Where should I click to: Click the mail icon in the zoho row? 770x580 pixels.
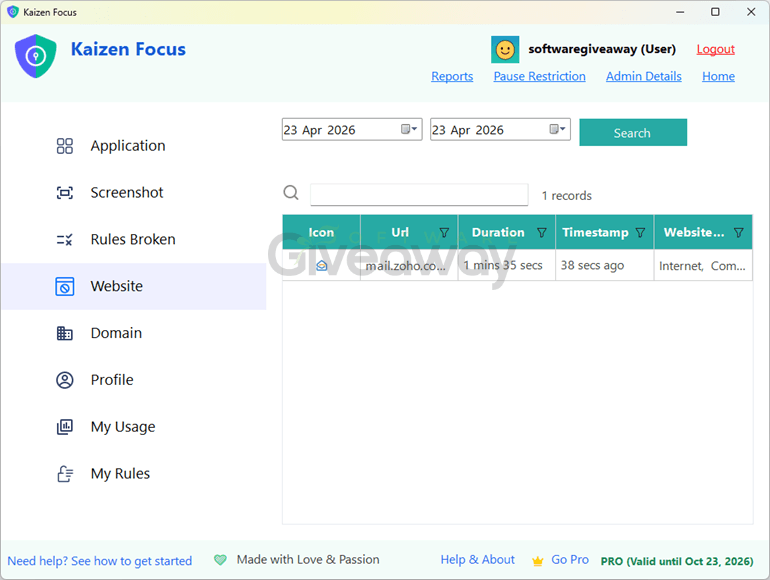pos(321,266)
